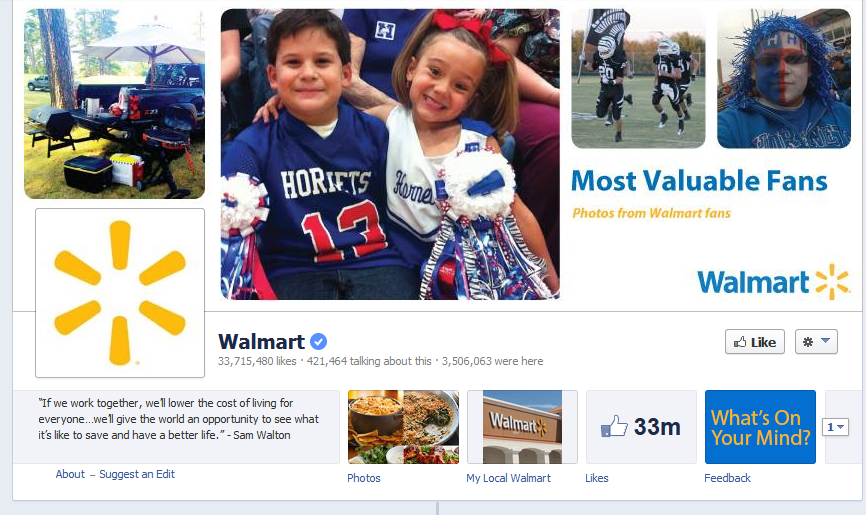Click the Suggest an Edit link
The image size is (866, 515).
coord(137,474)
